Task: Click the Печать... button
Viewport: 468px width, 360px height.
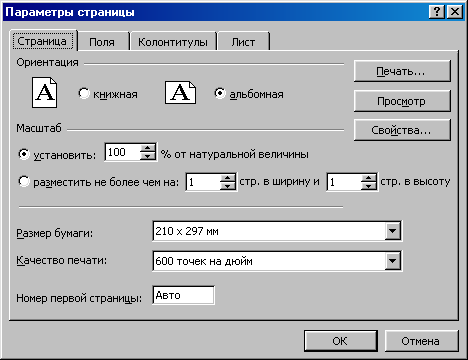Action: [x=402, y=71]
